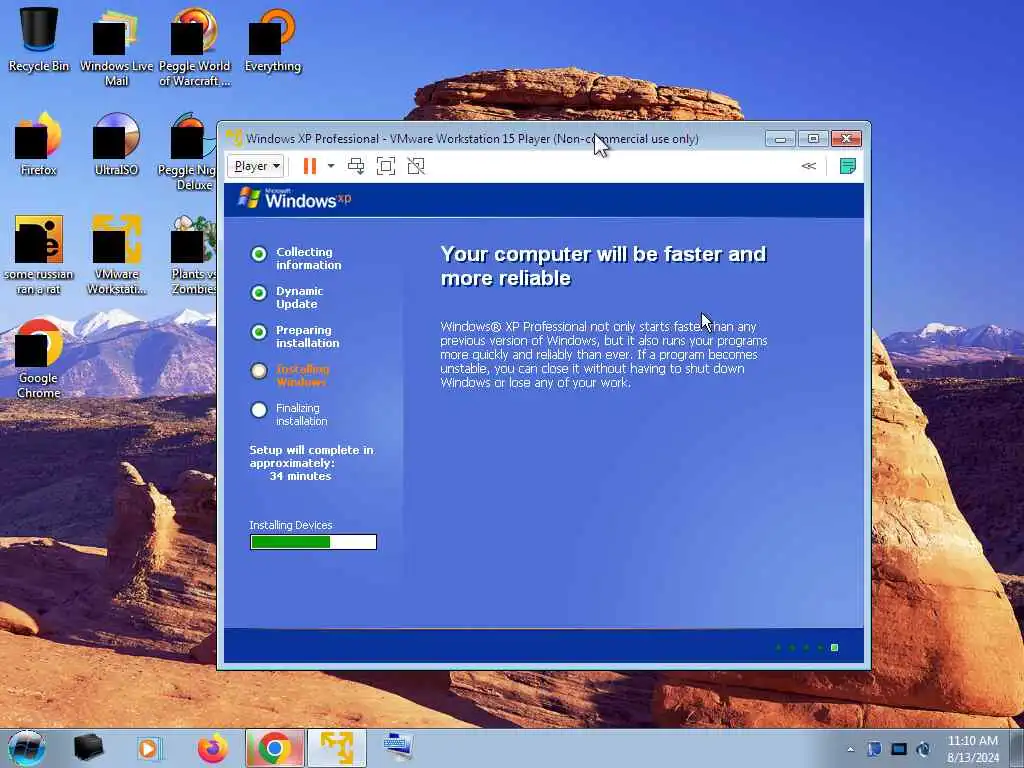Open the volume tray icon
Screen dimensions: 1024x768
923,749
